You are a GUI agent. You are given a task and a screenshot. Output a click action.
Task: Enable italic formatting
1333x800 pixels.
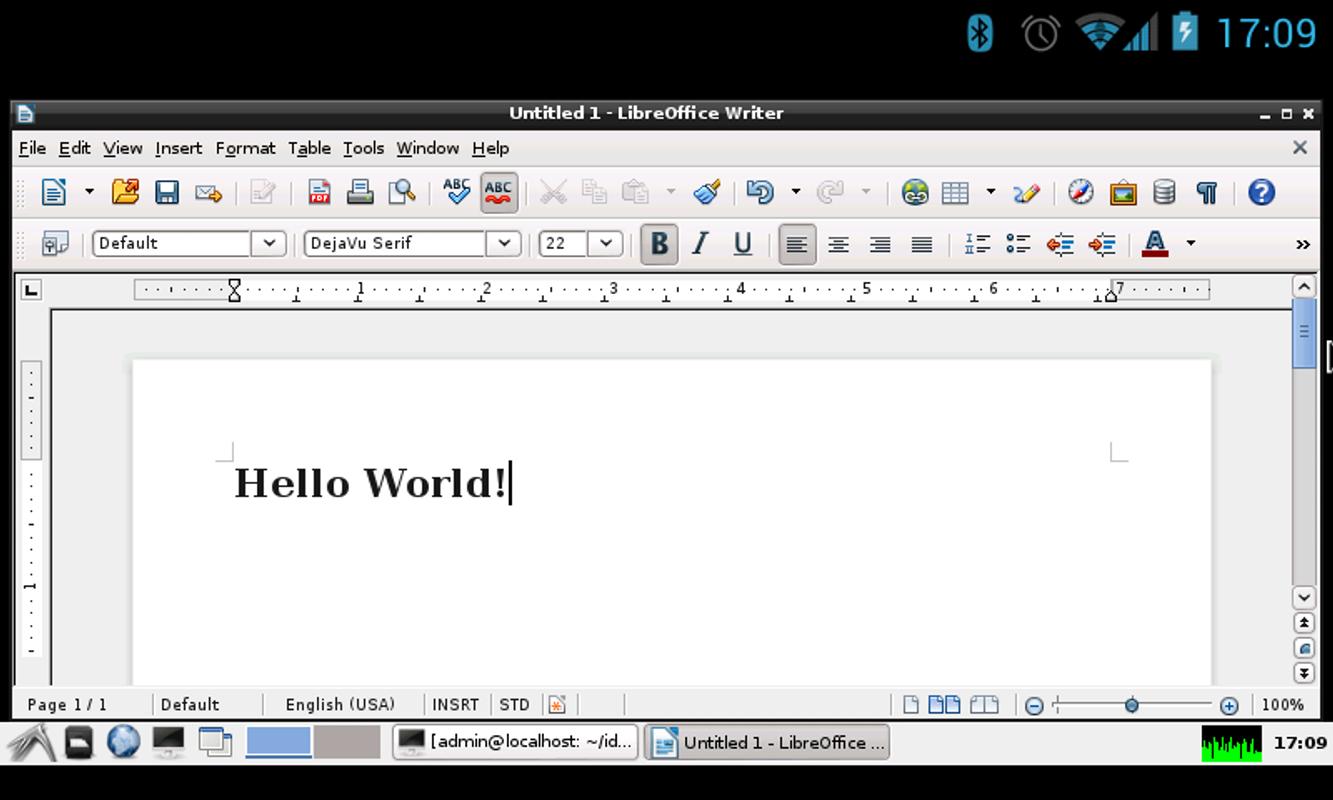pos(700,243)
